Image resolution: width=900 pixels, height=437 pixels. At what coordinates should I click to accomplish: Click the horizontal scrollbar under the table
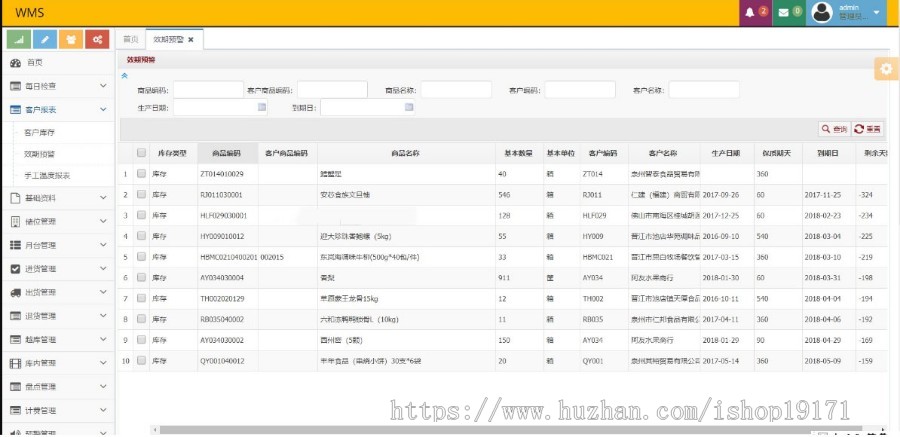[511, 430]
